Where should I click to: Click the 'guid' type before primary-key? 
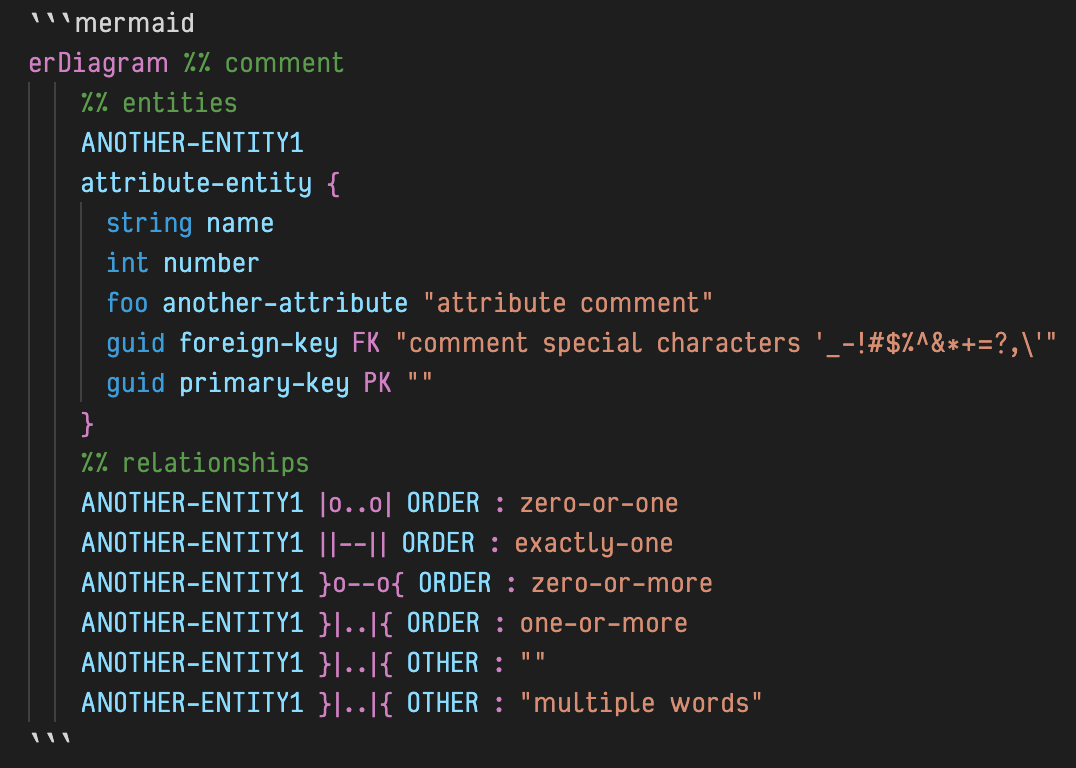[x=136, y=383]
